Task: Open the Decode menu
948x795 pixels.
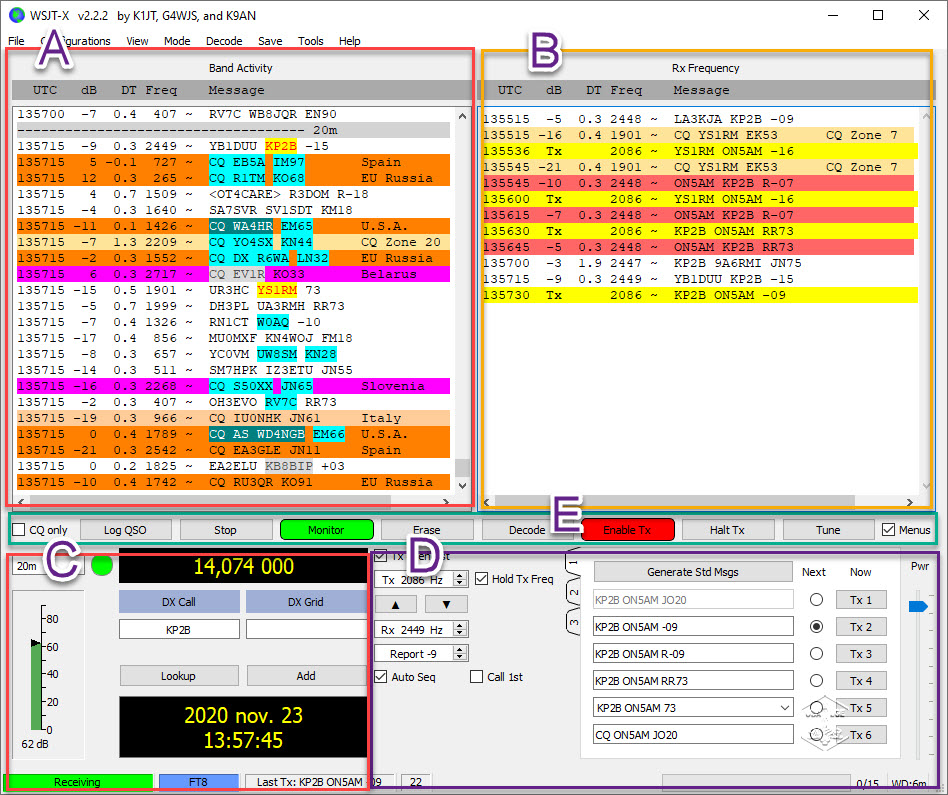Action: (x=224, y=41)
